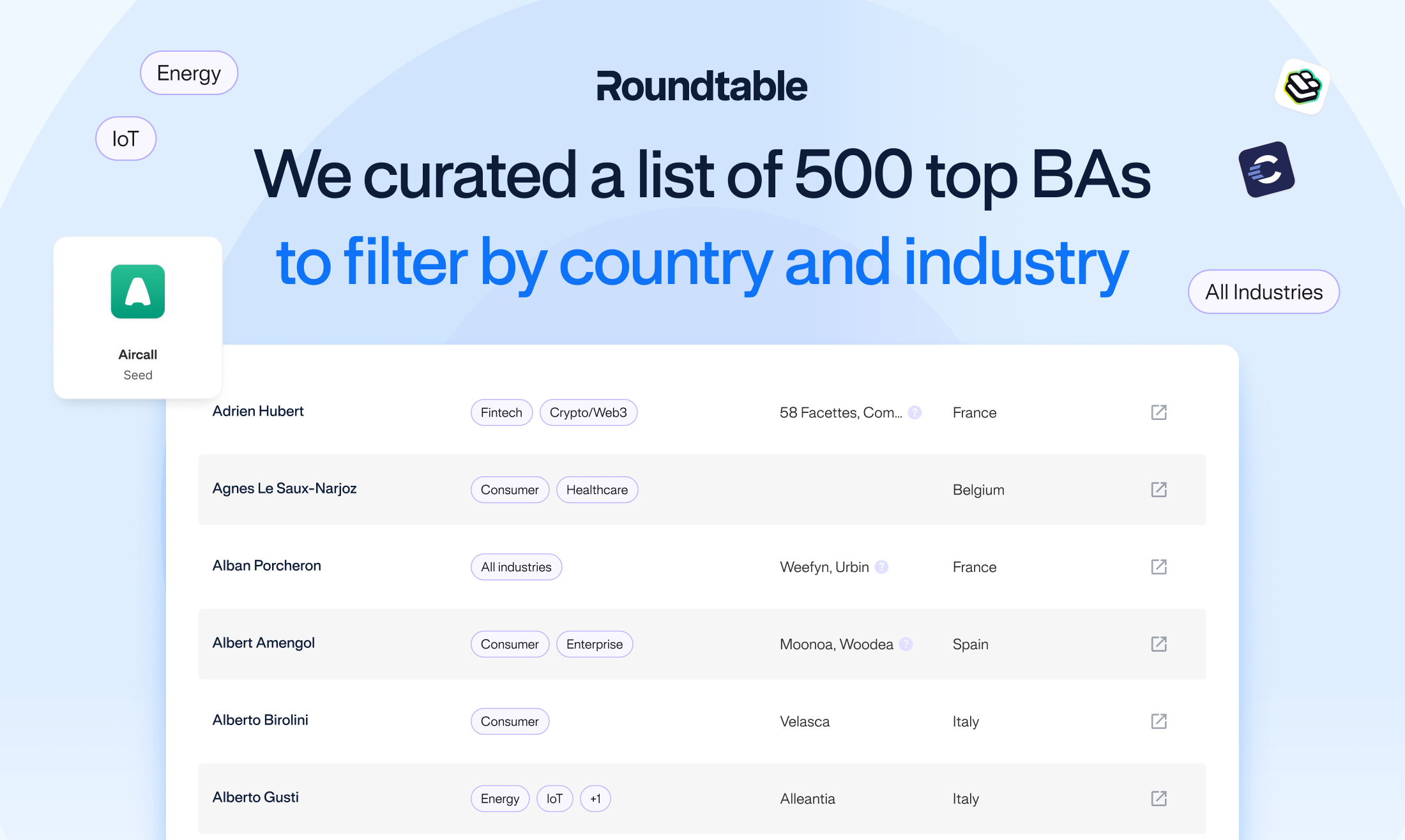Click the green Aircall logo icon
1405x840 pixels.
[138, 292]
